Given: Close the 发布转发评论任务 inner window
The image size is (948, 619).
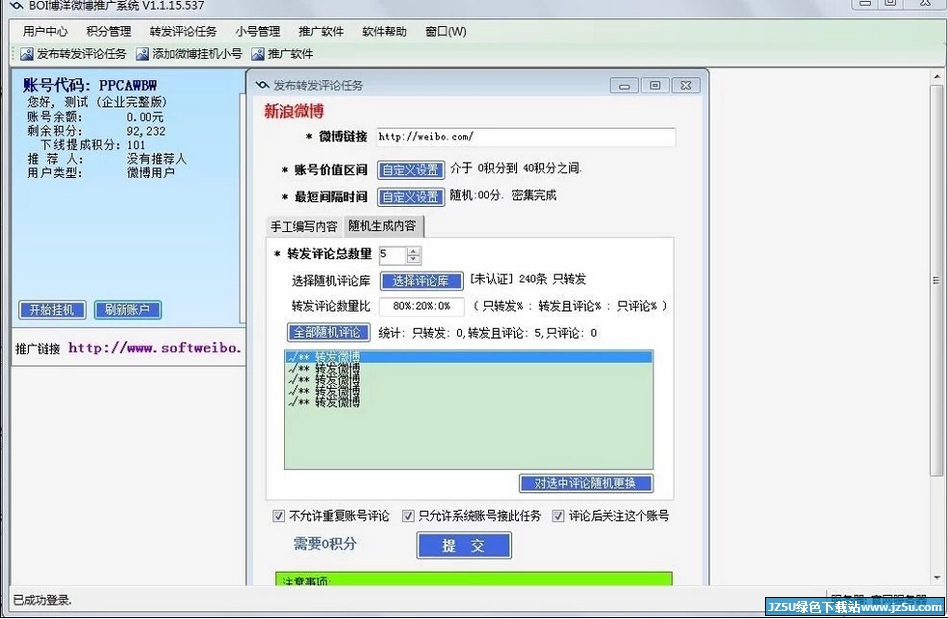Looking at the screenshot, I should click(x=686, y=85).
